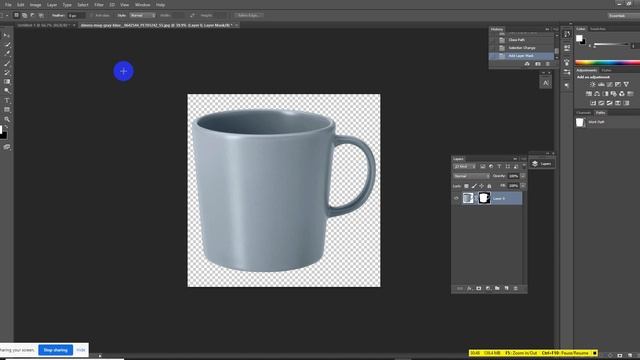The width and height of the screenshot is (640, 360).
Task: Add an Exposure adjustment
Action: click(x=618, y=84)
